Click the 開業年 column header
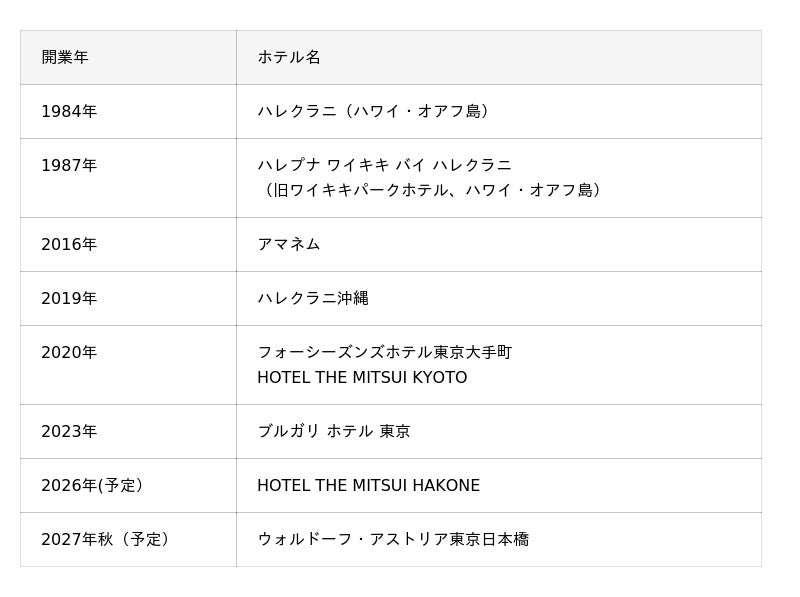Screen dimensions: 800x597 [65, 57]
